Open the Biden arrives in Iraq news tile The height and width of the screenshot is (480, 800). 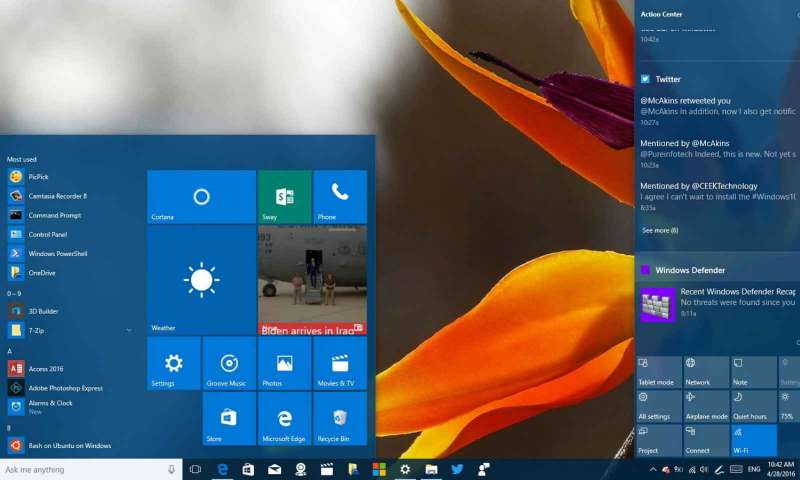click(x=312, y=280)
